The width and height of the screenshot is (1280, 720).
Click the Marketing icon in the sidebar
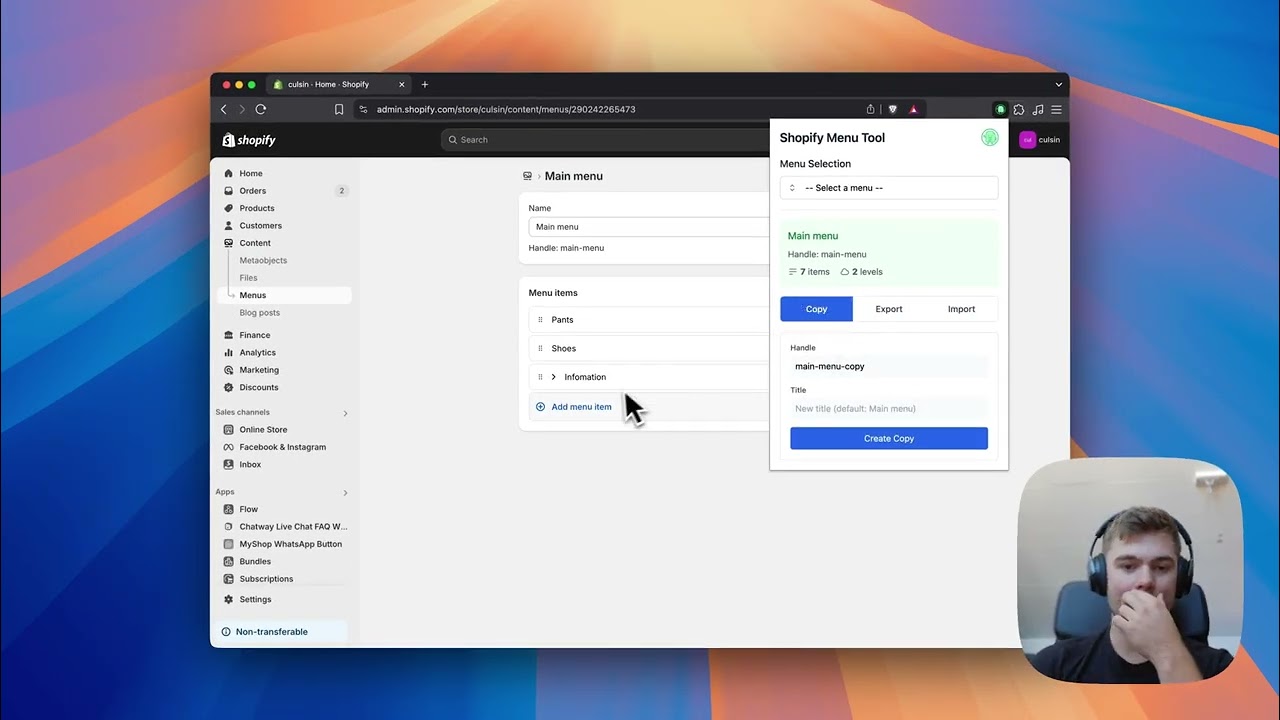point(228,370)
